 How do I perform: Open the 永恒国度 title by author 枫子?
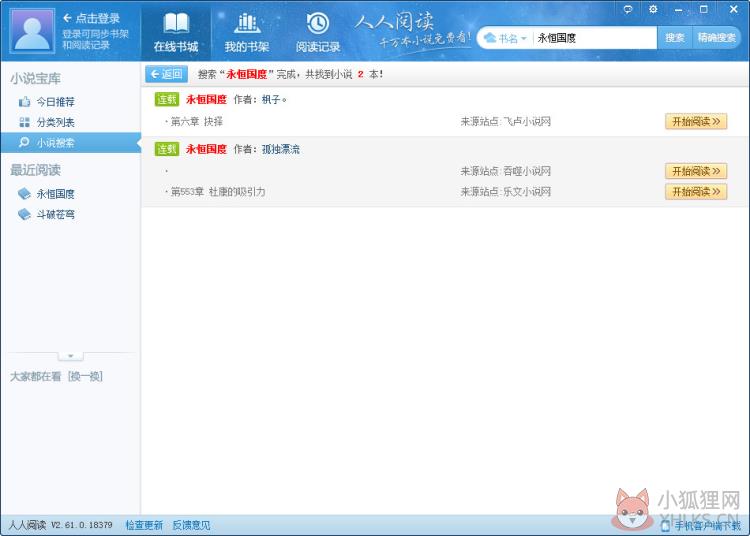point(206,99)
